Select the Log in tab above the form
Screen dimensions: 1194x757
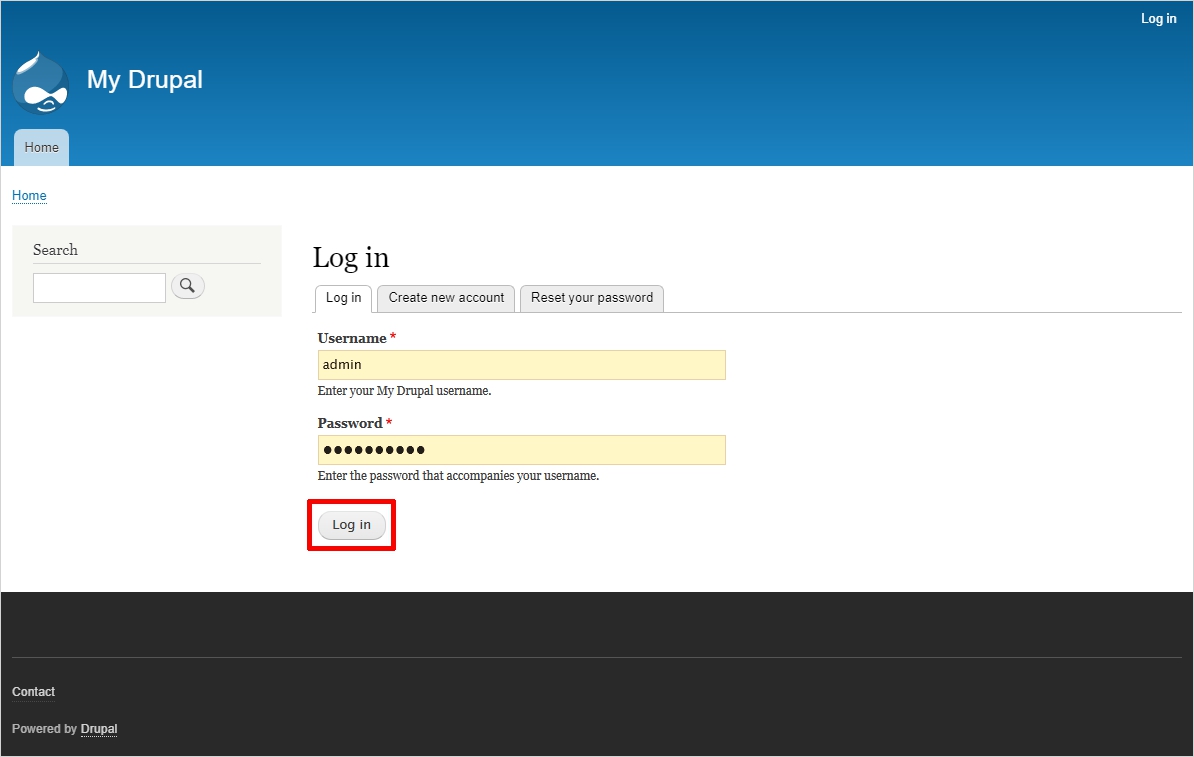[343, 298]
